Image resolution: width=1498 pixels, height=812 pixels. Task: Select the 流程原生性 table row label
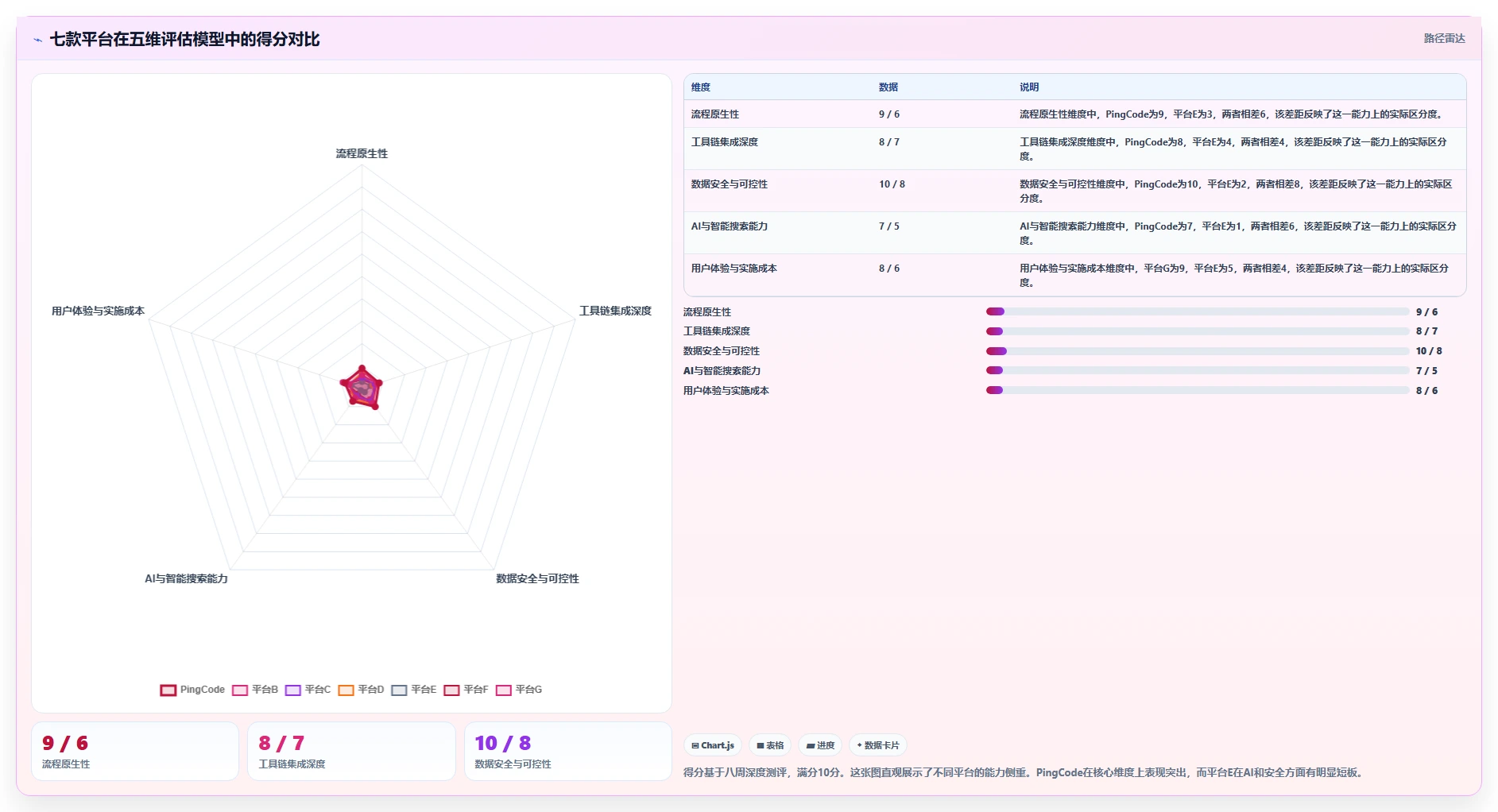click(715, 114)
